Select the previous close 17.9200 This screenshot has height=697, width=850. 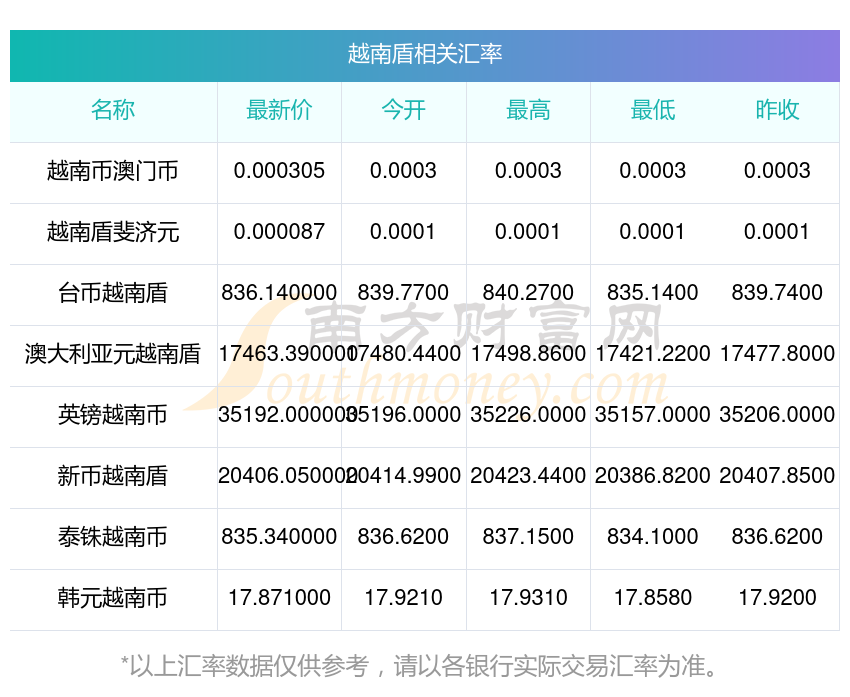click(x=777, y=598)
